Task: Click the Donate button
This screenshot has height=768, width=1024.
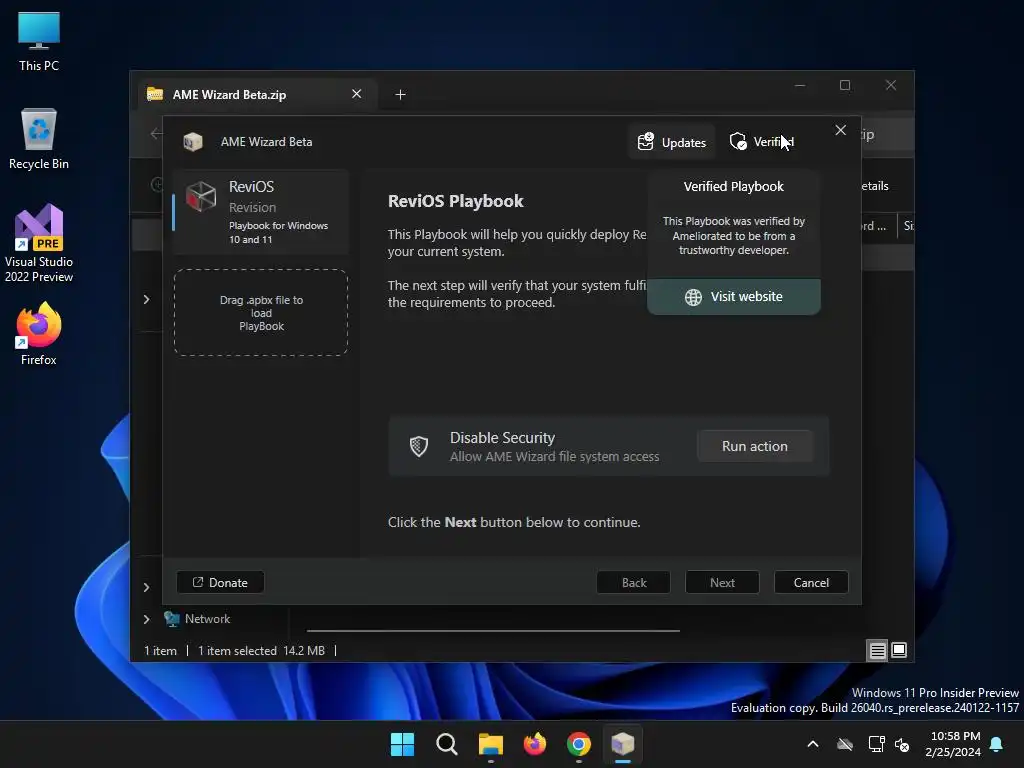Action: pyautogui.click(x=220, y=582)
